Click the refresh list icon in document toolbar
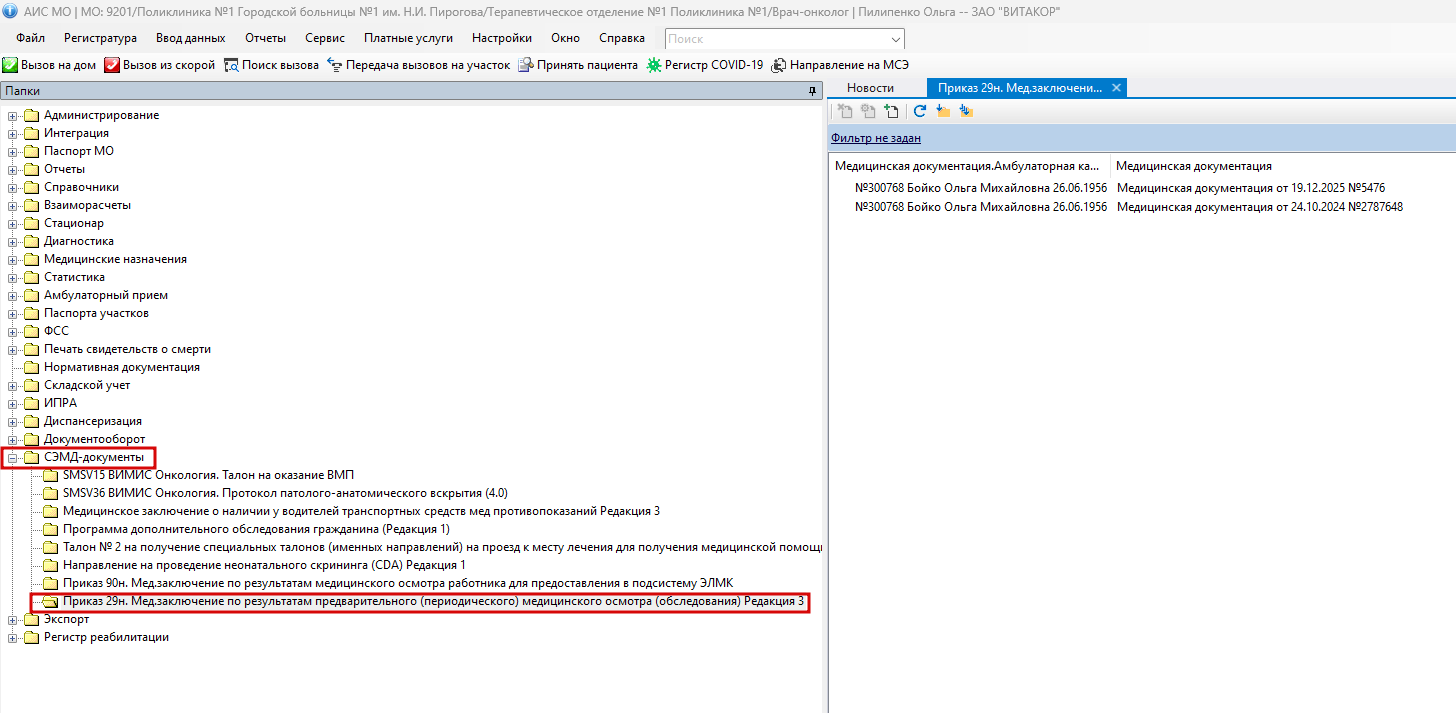This screenshot has height=713, width=1456. pos(920,111)
